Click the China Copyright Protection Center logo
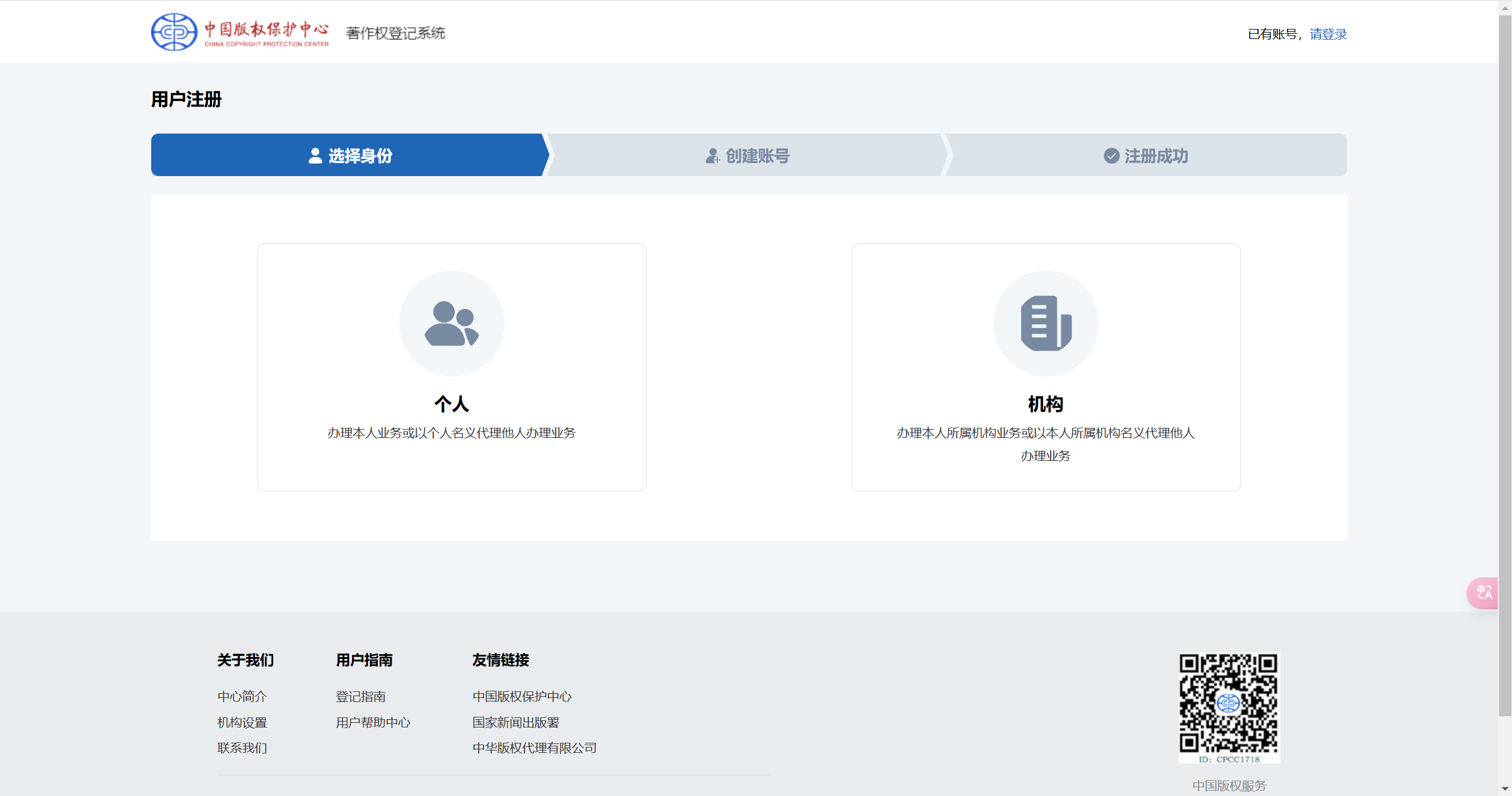This screenshot has width=1512, height=796. (x=240, y=32)
